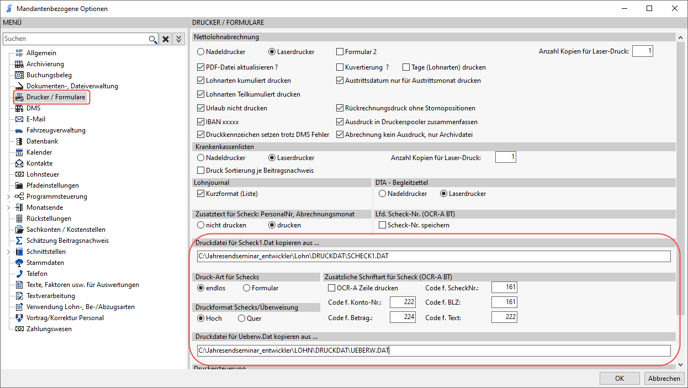Expand the Monatsende tree node

coord(9,207)
